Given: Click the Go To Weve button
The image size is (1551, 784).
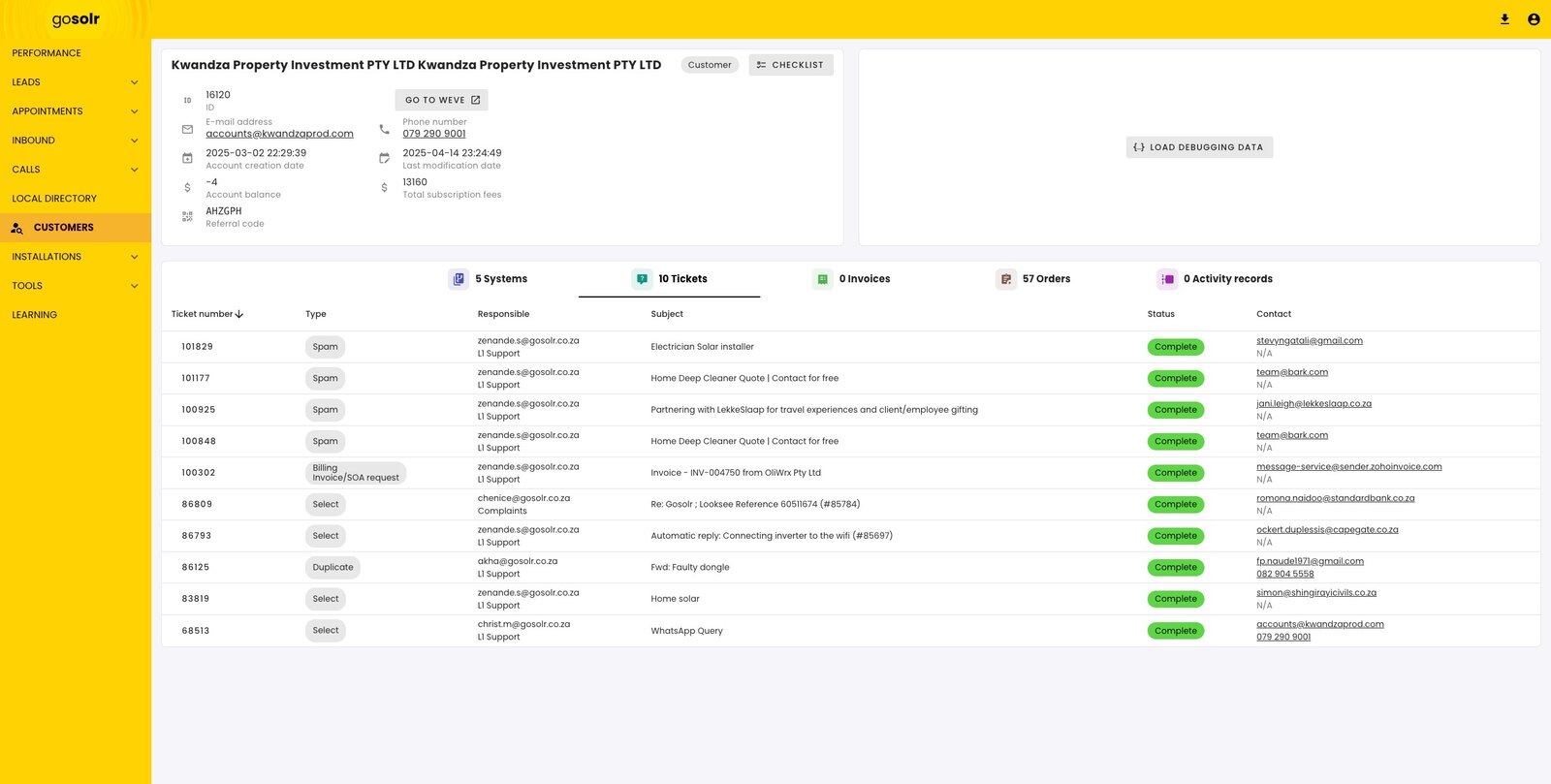Looking at the screenshot, I should click(441, 100).
